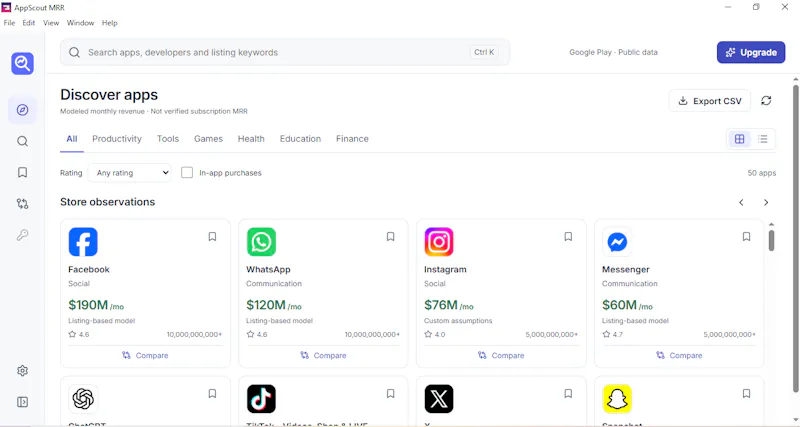The image size is (800, 427).
Task: Open the Snapchat app icon
Action: pyautogui.click(x=617, y=399)
